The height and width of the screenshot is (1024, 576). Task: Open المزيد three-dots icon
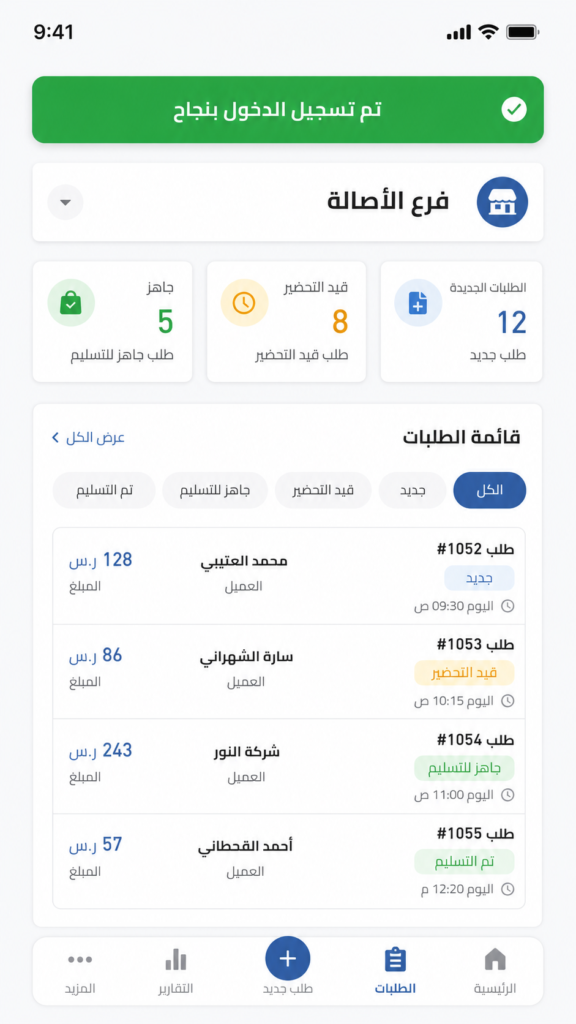click(80, 959)
